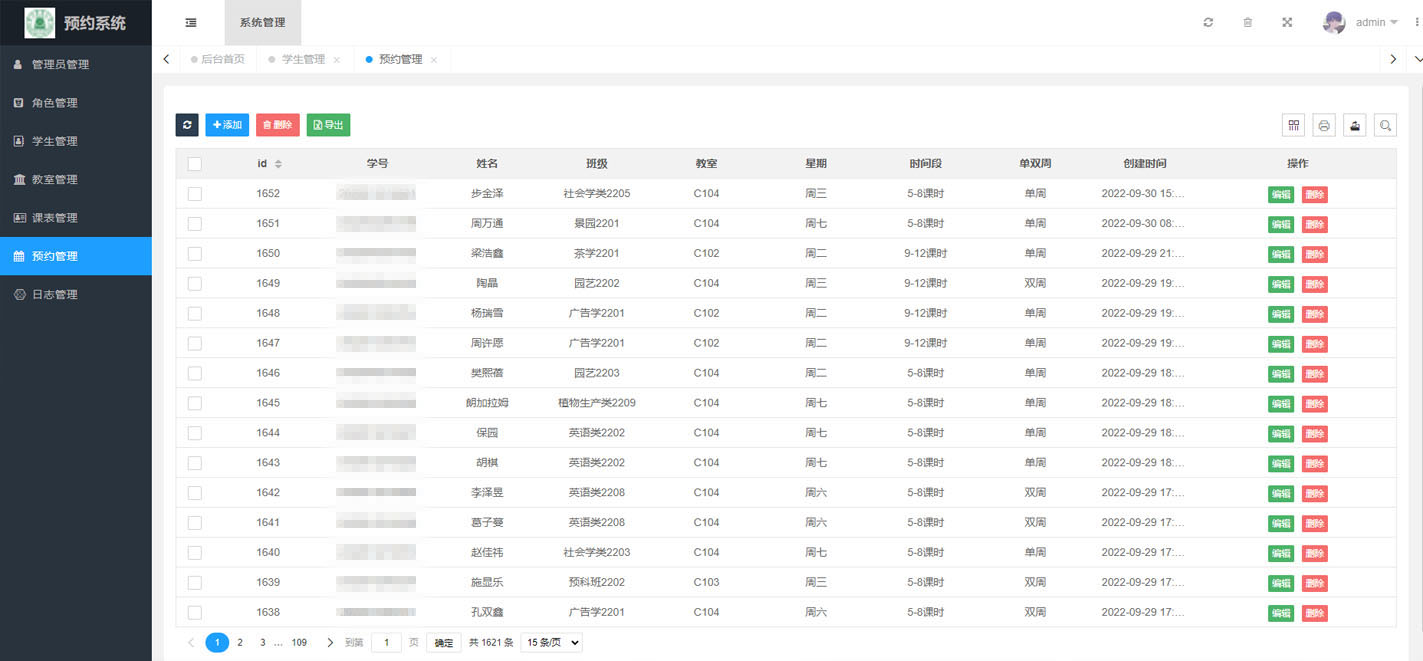Viewport: 1423px width, 661px height.
Task: Check the checkbox for row id 1652
Action: pos(195,194)
